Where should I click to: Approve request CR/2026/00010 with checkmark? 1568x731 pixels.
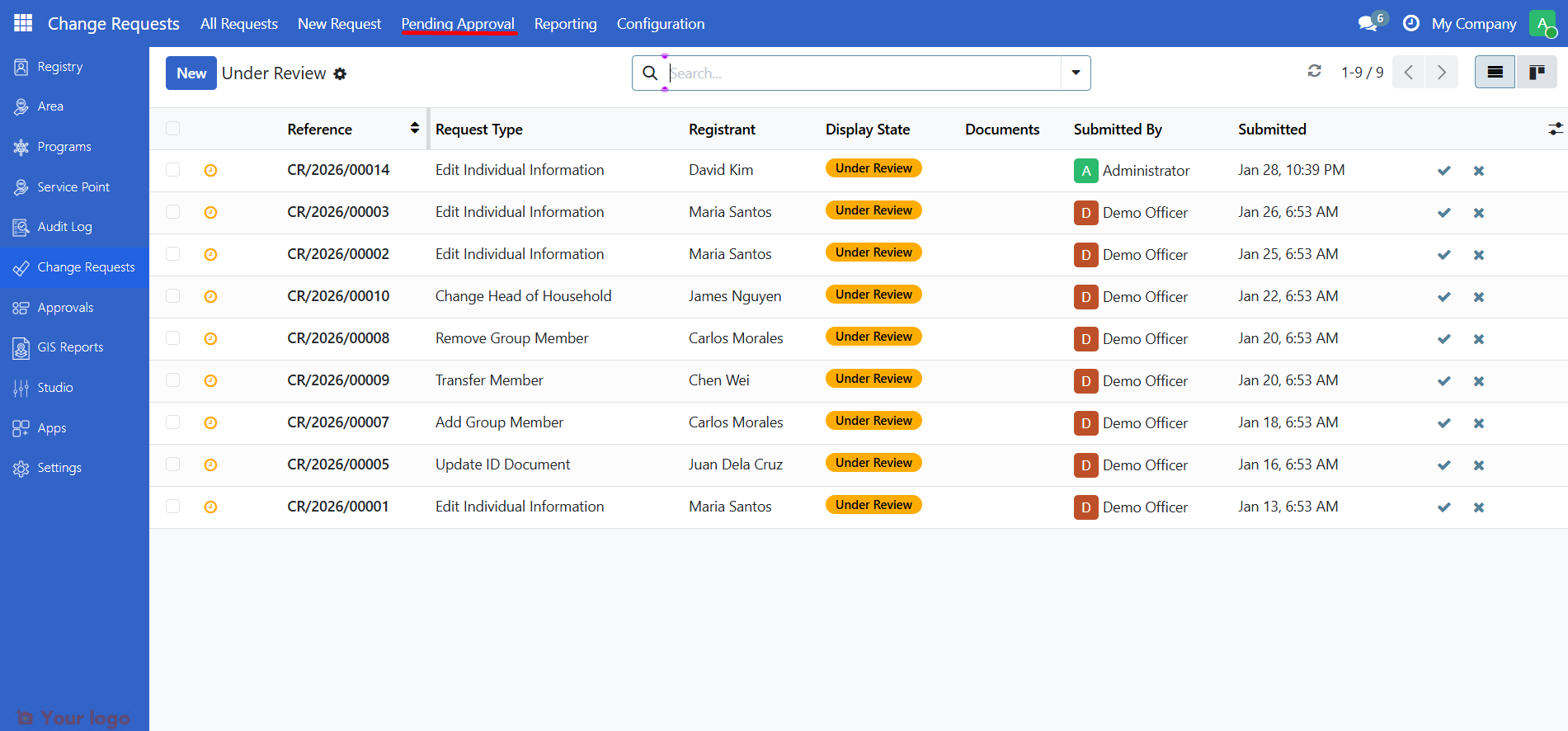pos(1443,297)
